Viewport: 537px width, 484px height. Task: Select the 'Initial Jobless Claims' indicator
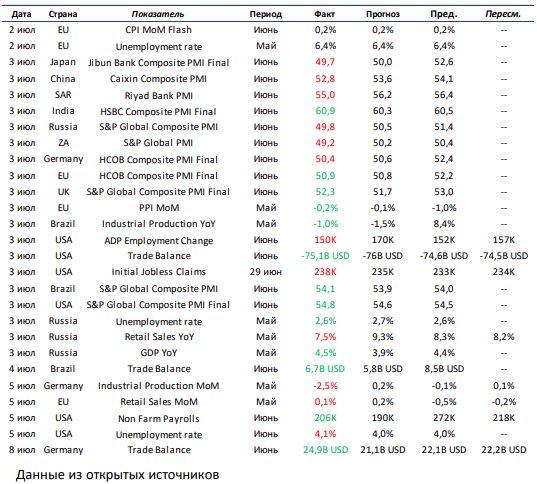click(159, 272)
